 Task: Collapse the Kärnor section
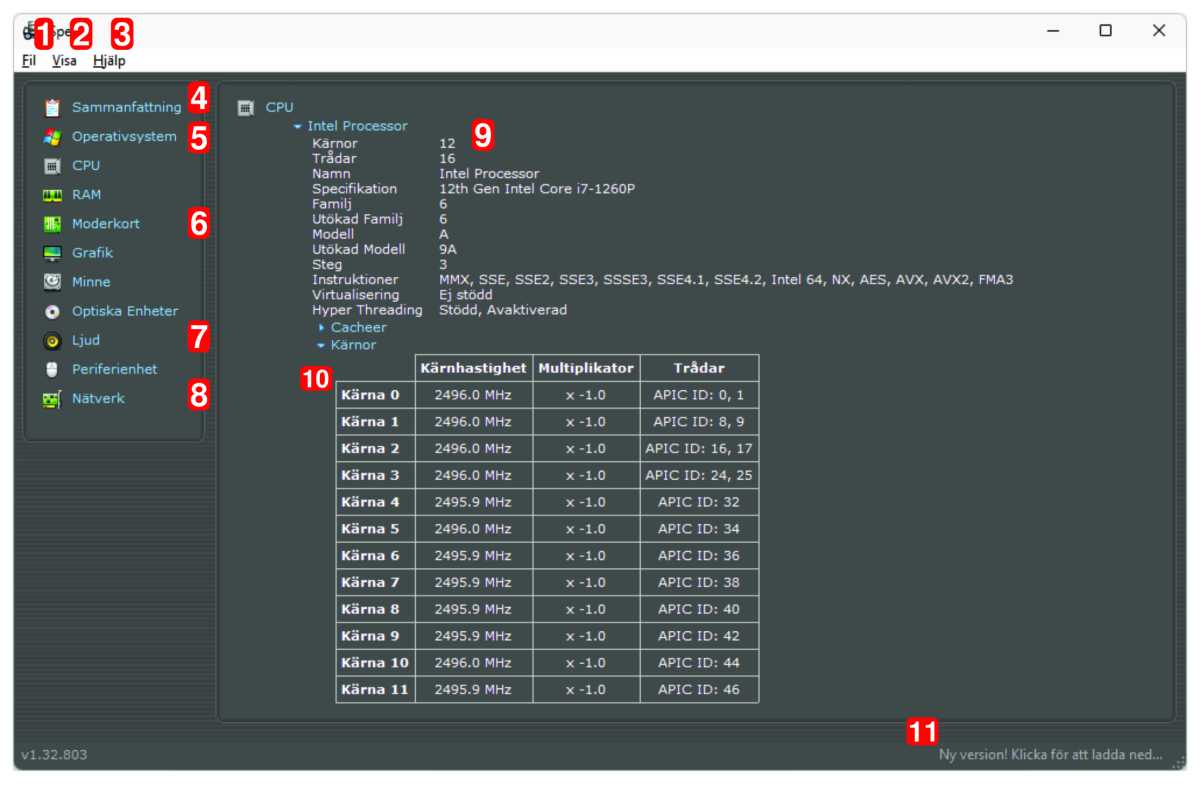pos(321,345)
